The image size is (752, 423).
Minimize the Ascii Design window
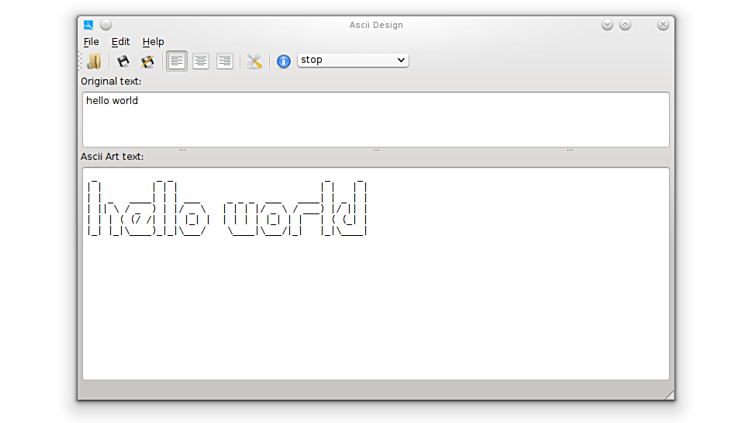tap(607, 25)
